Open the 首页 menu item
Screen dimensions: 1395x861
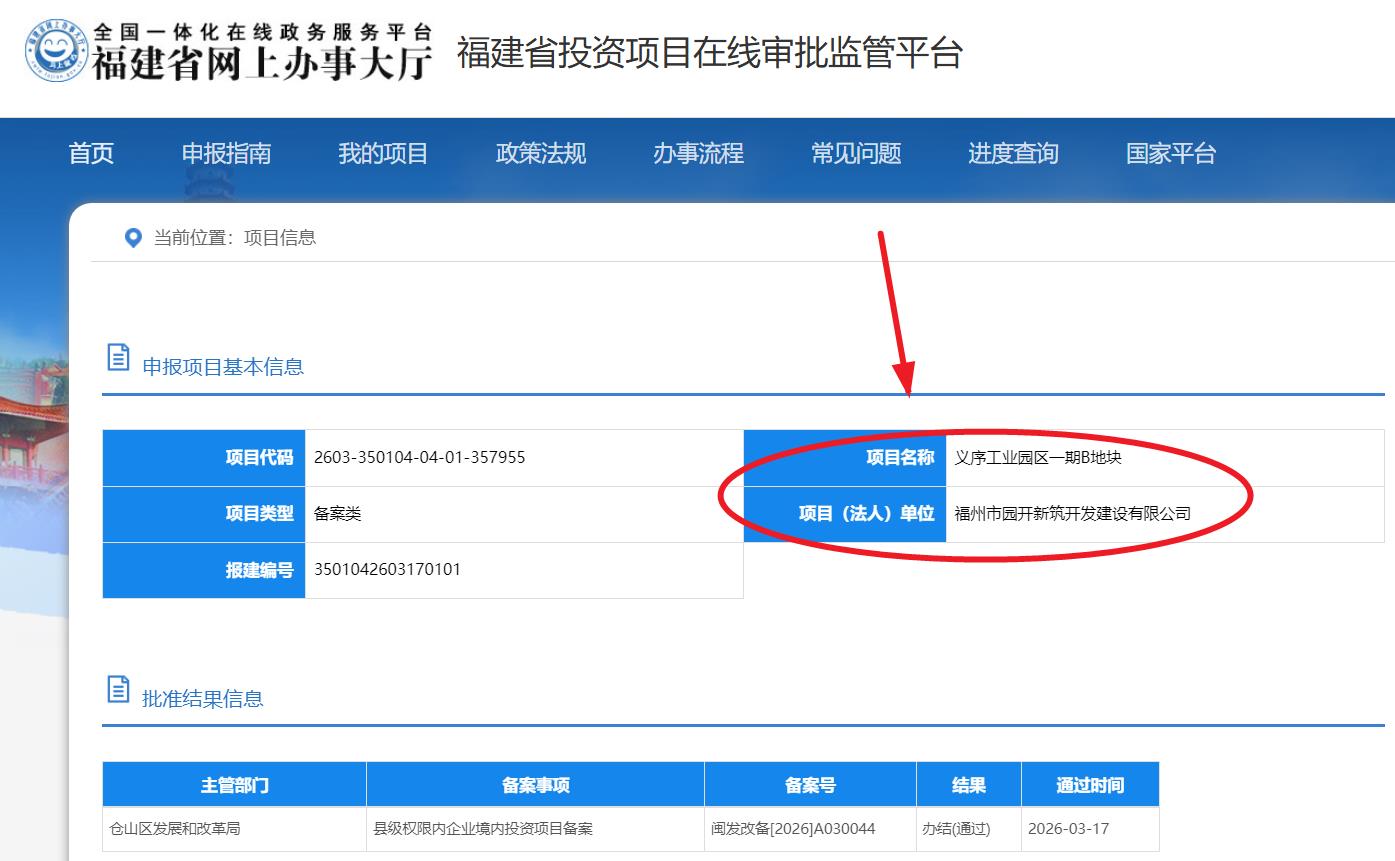point(91,154)
